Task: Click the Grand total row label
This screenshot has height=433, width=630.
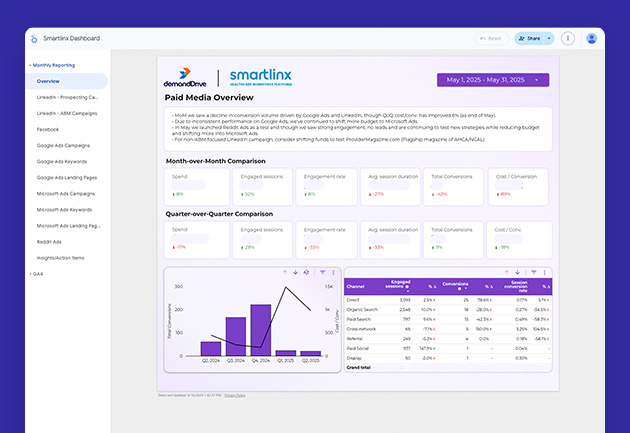Action: click(358, 368)
